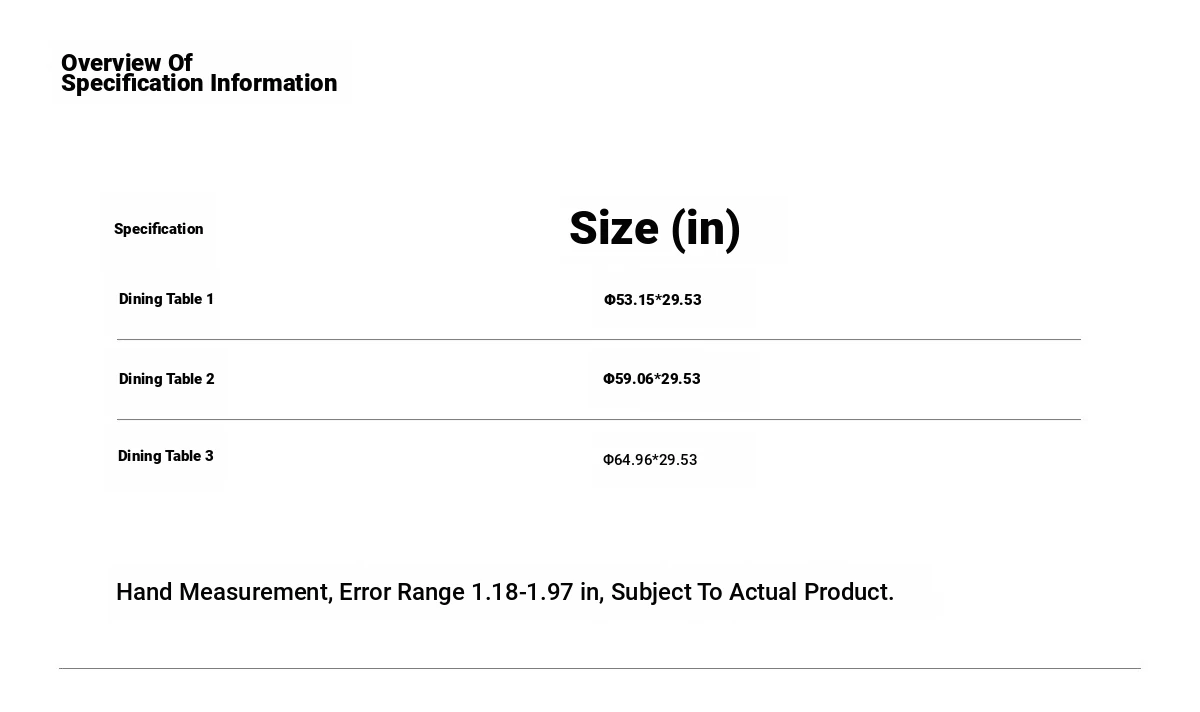The image size is (1200, 712).
Task: Click the Φ53.15*29.53 size value
Action: coord(652,300)
